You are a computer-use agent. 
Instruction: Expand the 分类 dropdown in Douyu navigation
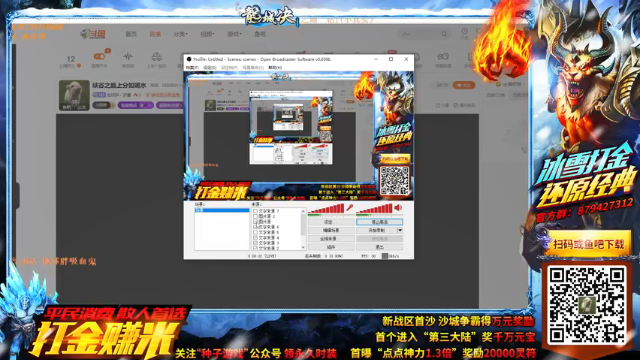point(180,34)
